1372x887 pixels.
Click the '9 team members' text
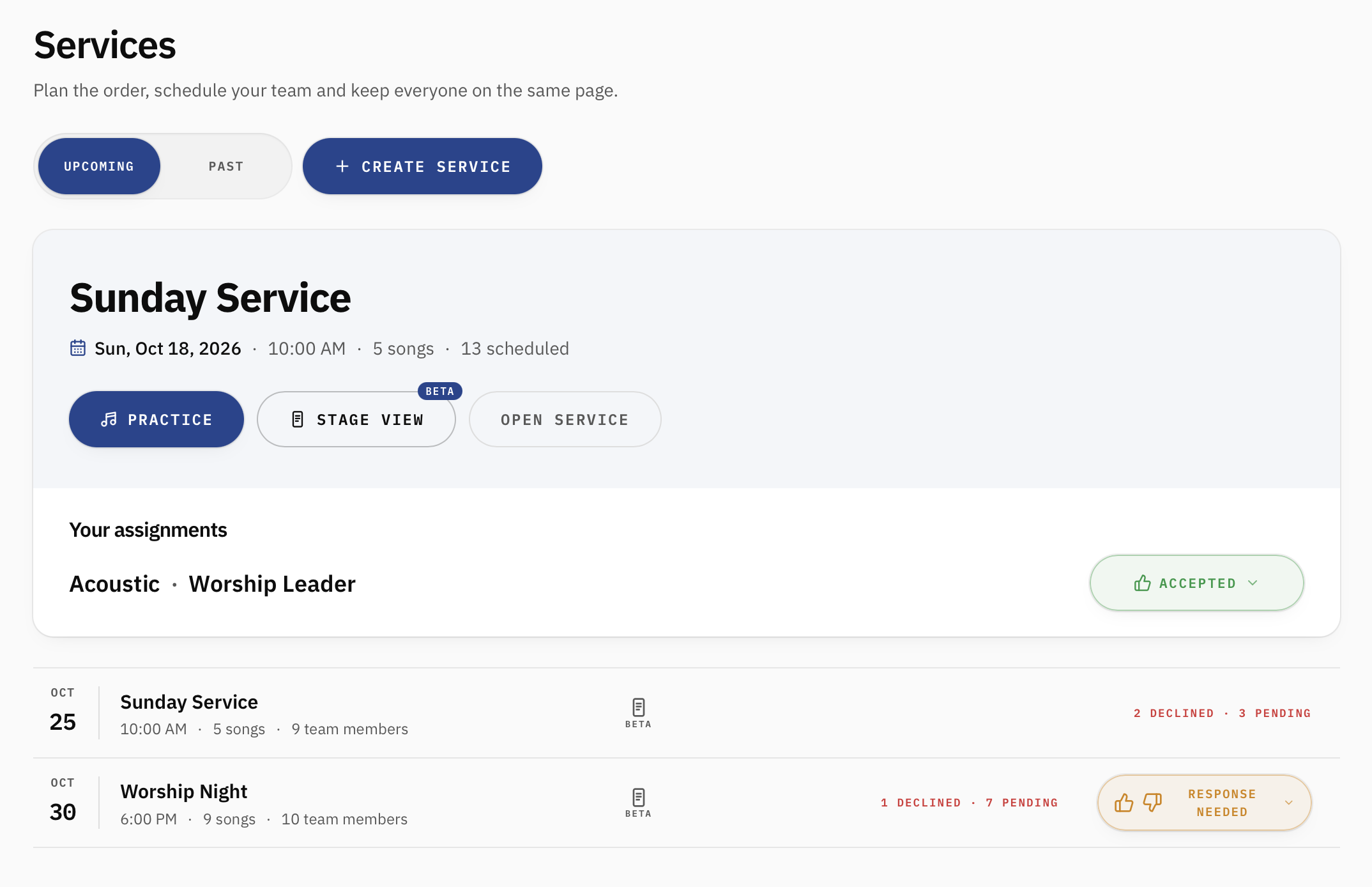click(349, 729)
